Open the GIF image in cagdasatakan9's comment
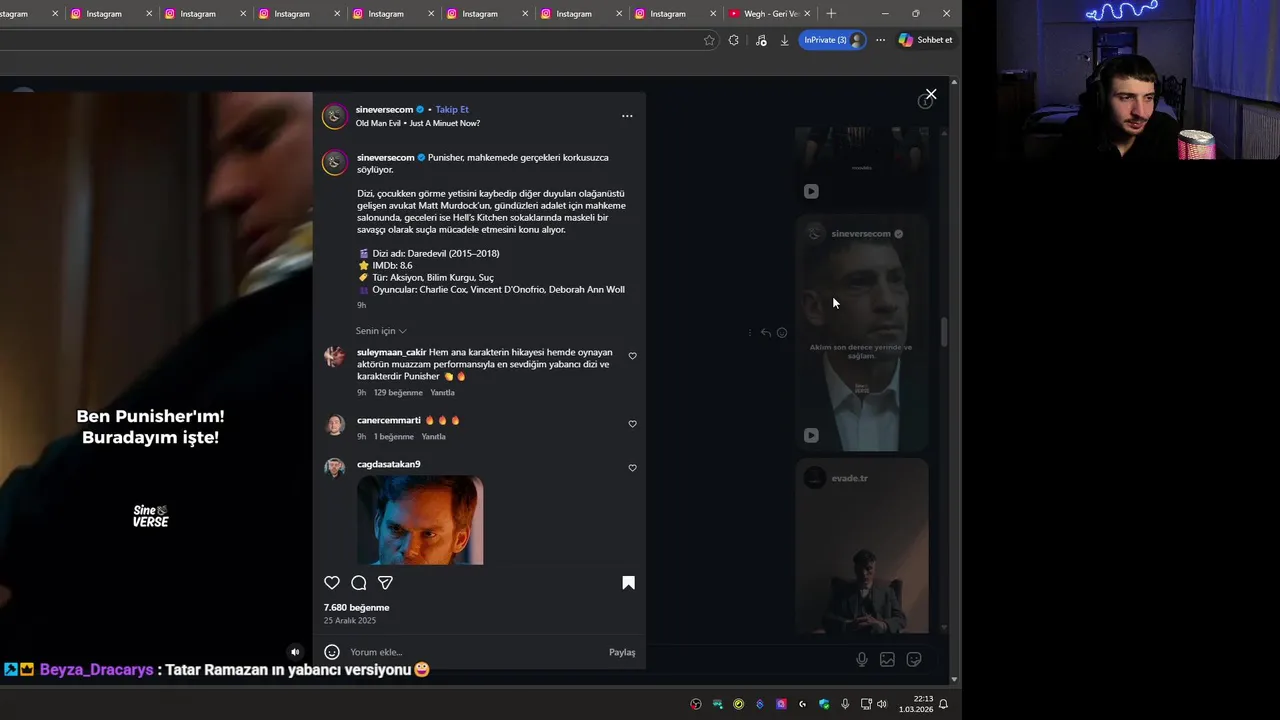1280x720 pixels. click(420, 520)
